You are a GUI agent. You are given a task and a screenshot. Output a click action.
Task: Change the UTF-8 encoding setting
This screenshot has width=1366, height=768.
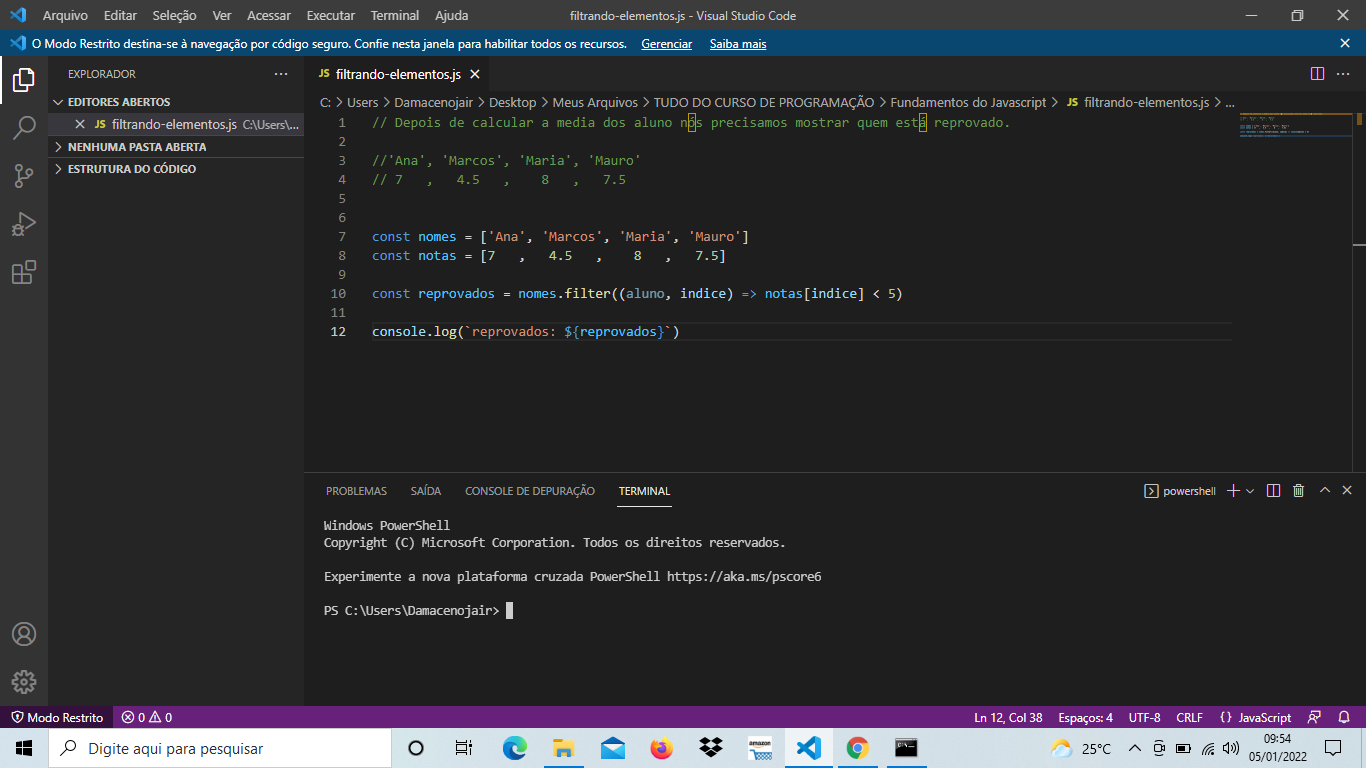(1144, 718)
